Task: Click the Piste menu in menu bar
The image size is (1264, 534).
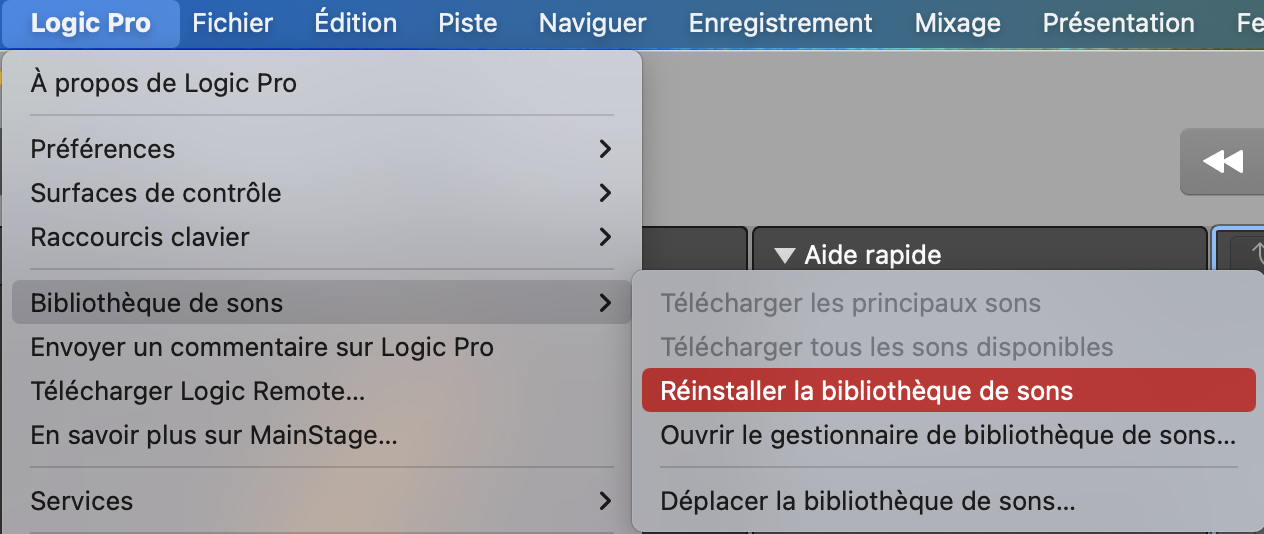Action: coord(468,23)
